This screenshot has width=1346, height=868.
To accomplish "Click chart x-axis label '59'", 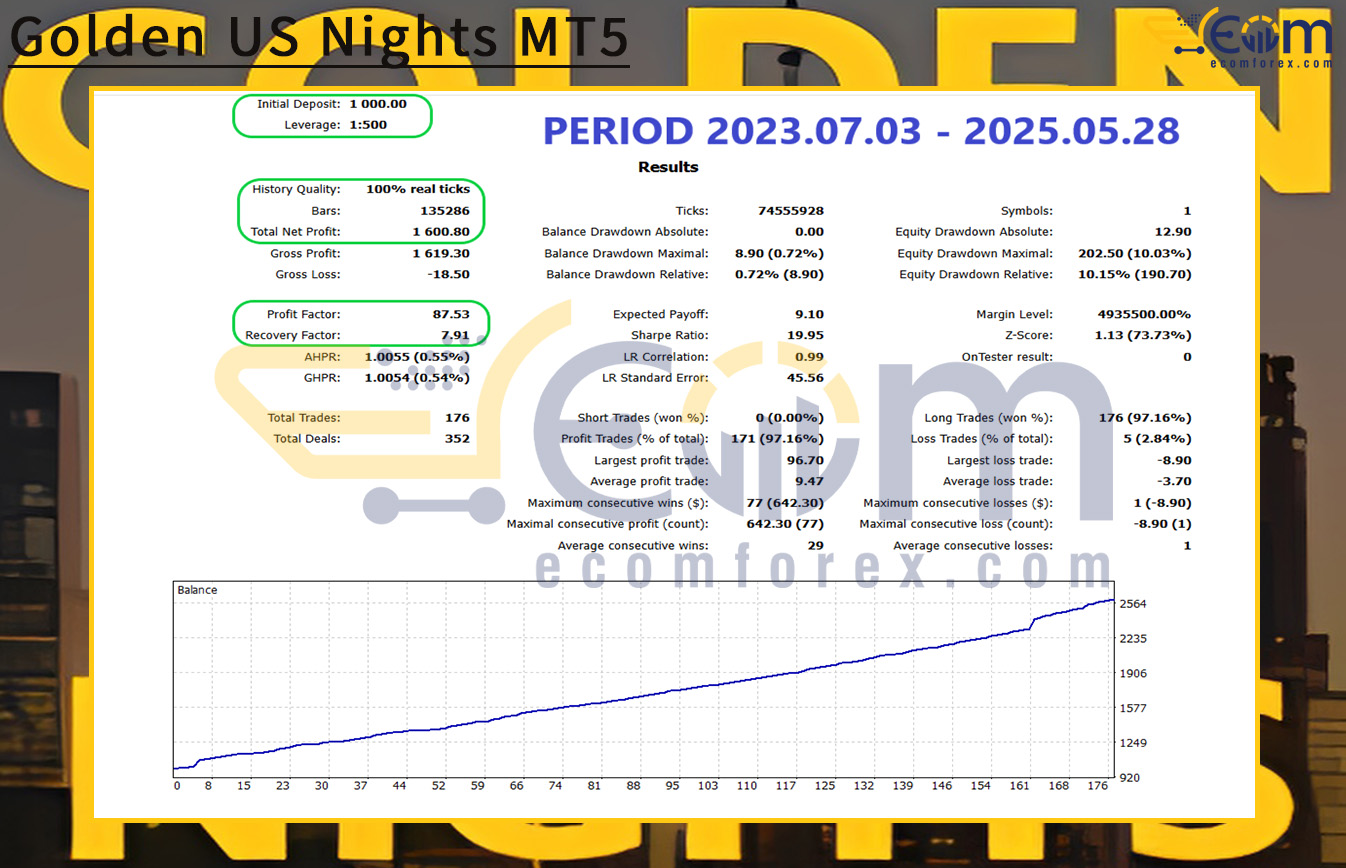I will [478, 786].
